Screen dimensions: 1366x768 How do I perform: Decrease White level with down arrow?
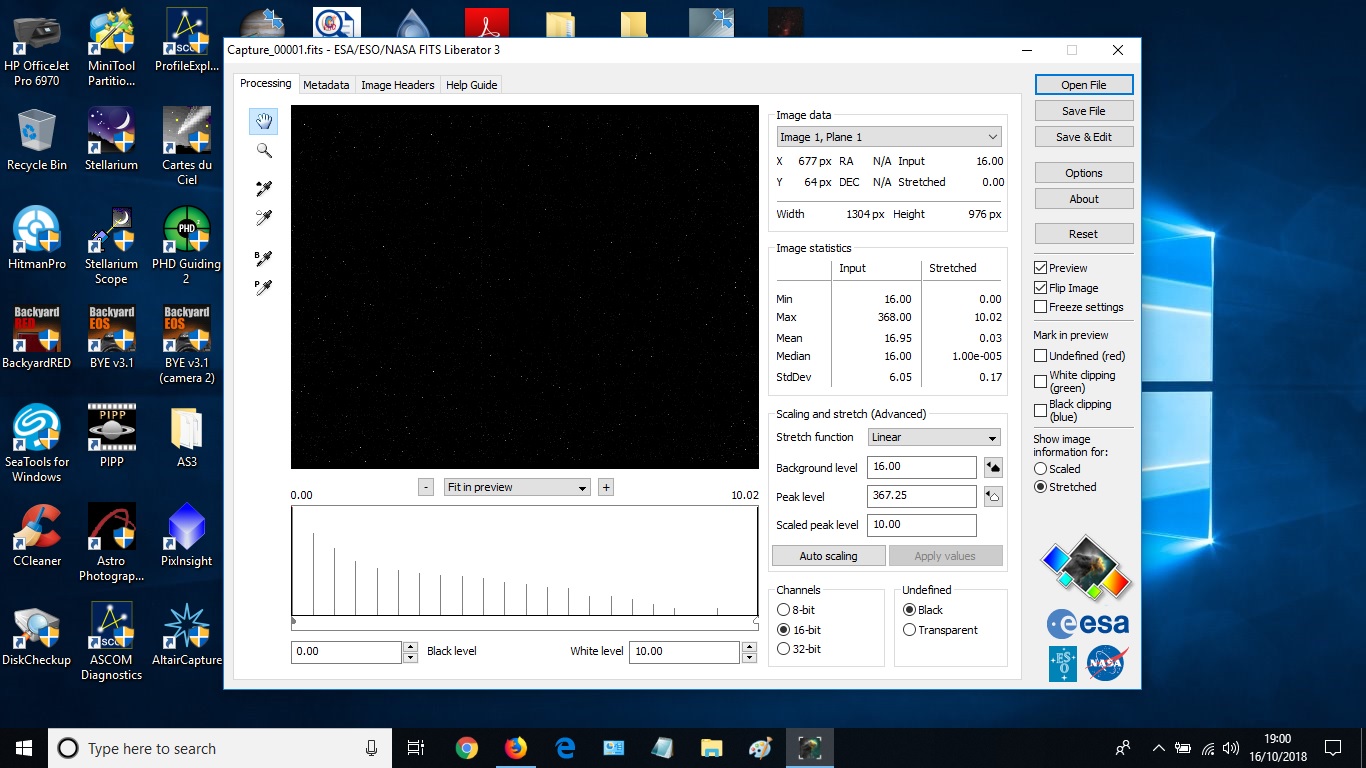pyautogui.click(x=749, y=657)
